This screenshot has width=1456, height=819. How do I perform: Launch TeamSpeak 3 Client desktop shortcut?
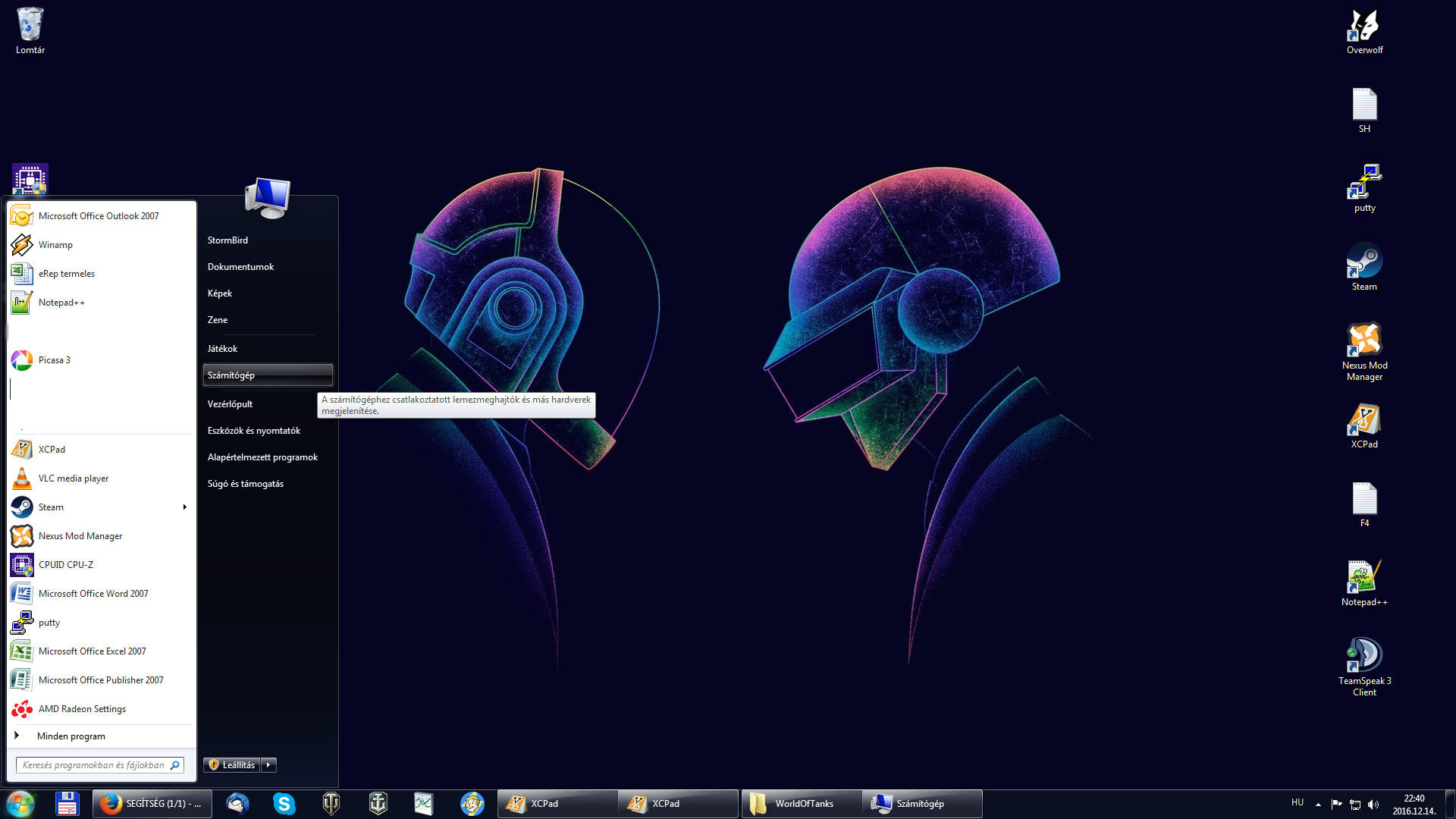coord(1364,666)
